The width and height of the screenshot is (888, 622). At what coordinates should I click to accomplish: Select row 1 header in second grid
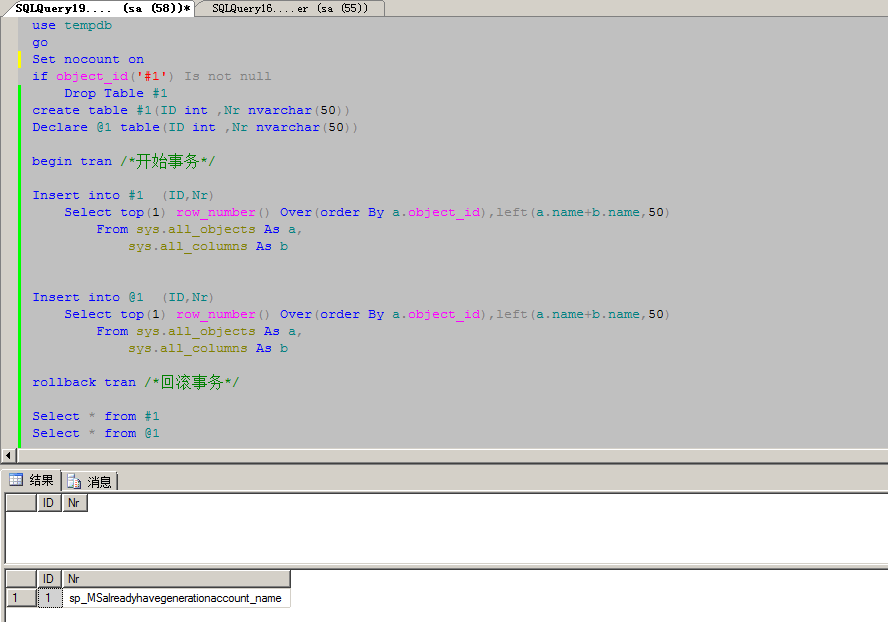pyautogui.click(x=20, y=598)
